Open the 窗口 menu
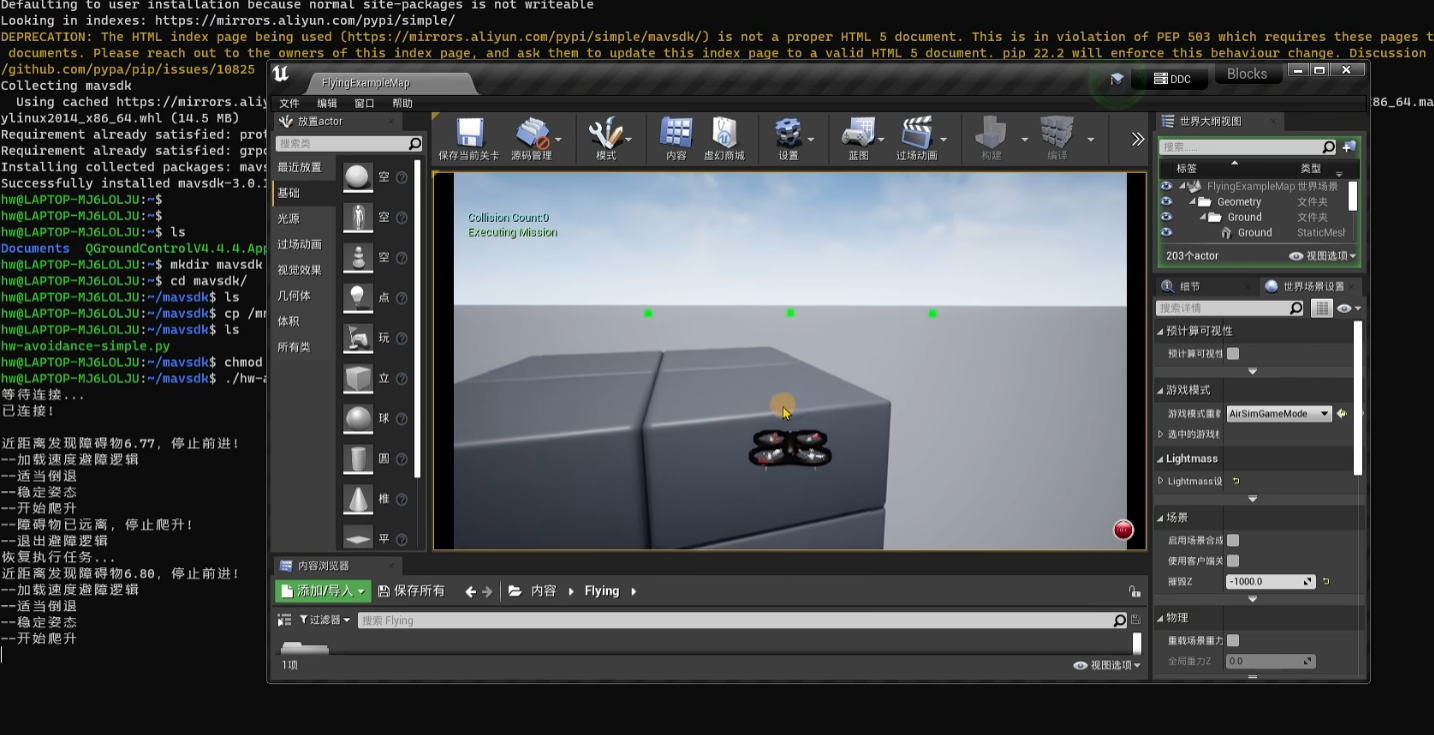1434x735 pixels. [x=364, y=103]
